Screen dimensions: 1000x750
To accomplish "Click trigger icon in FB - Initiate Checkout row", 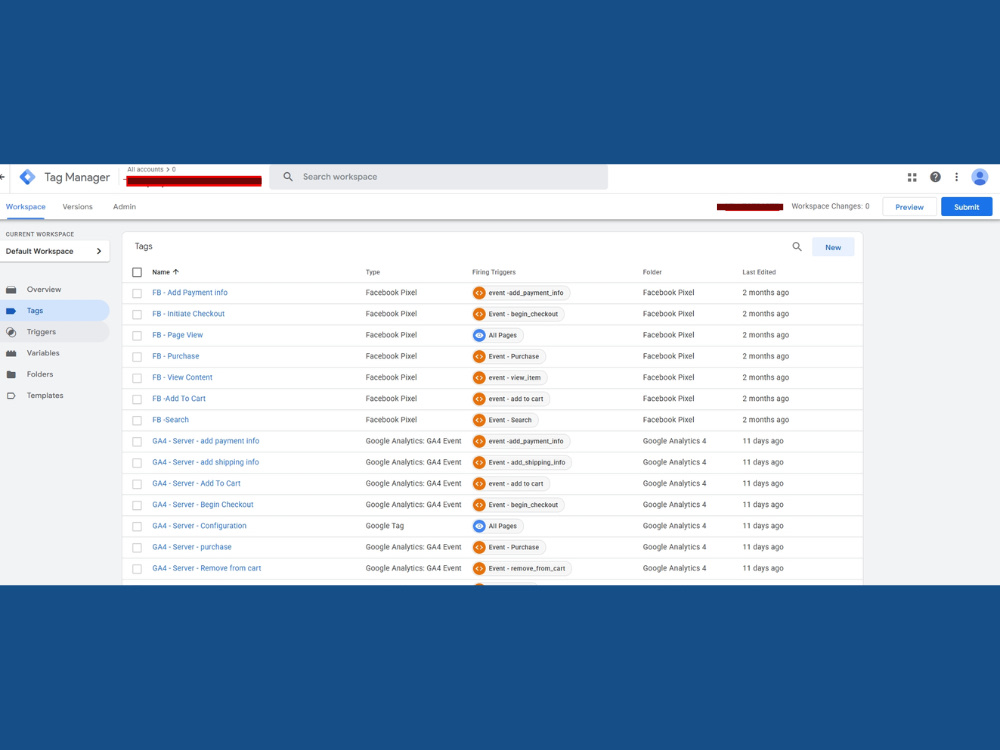I will 479,314.
